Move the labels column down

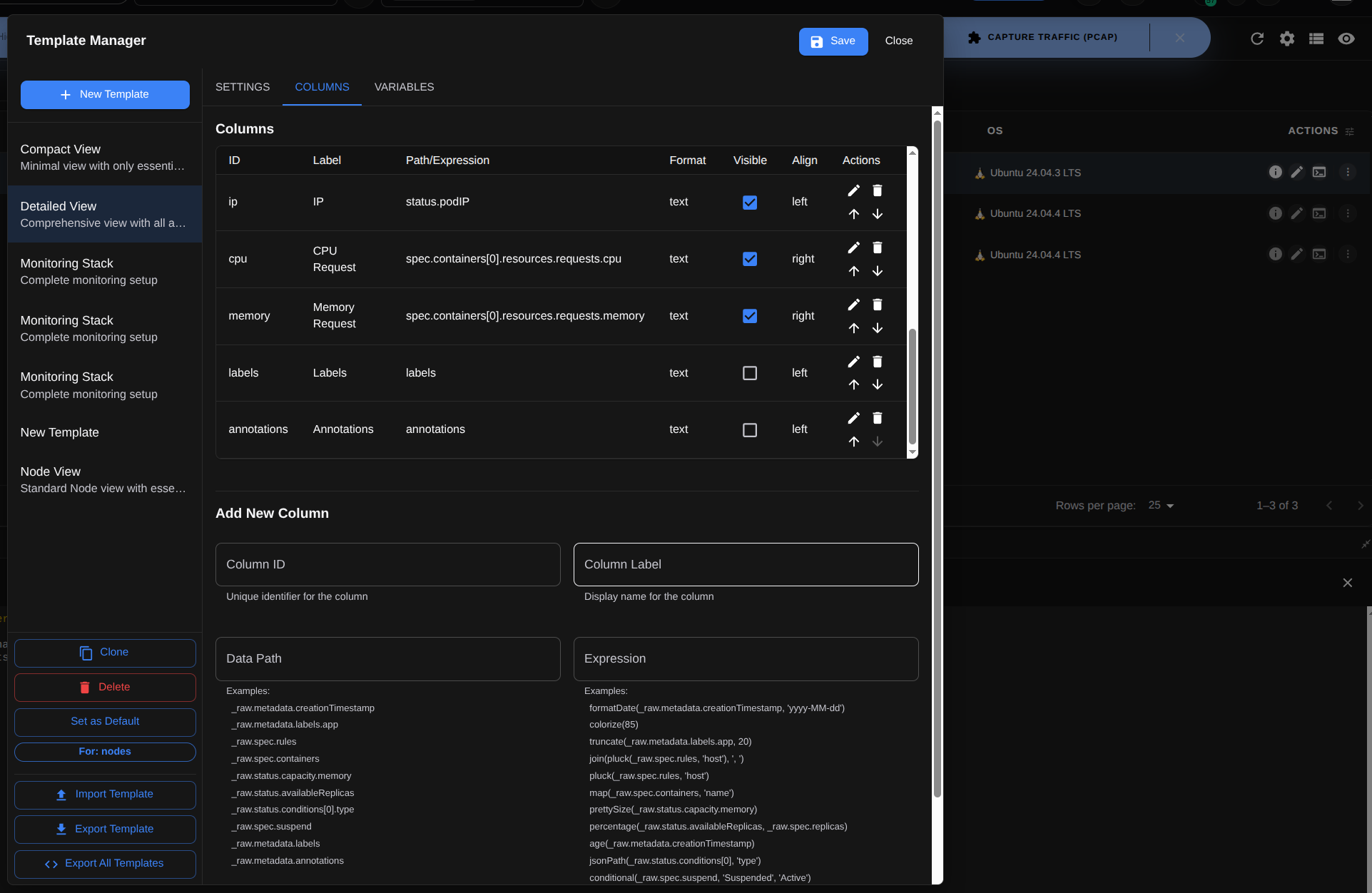[878, 384]
